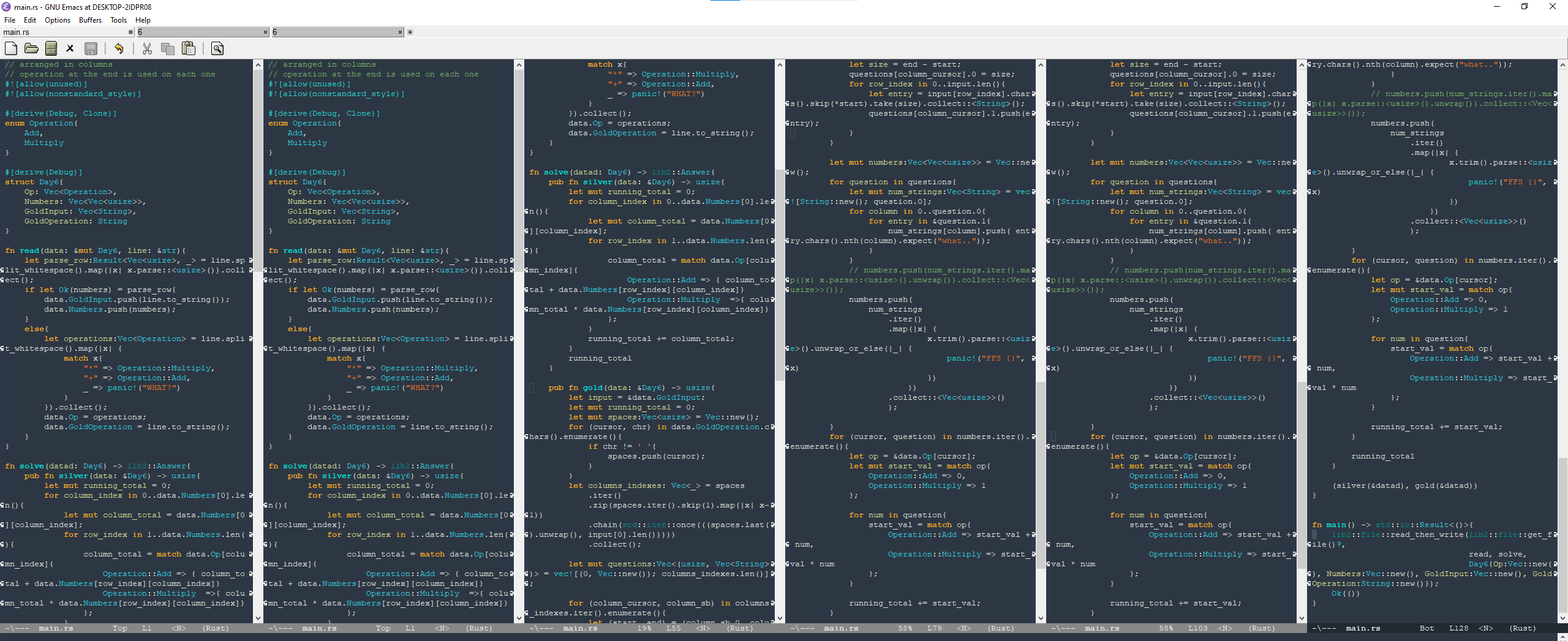Click the scrollbar thumb in the L79 pane
1568x641 pixels.
coord(1041,475)
